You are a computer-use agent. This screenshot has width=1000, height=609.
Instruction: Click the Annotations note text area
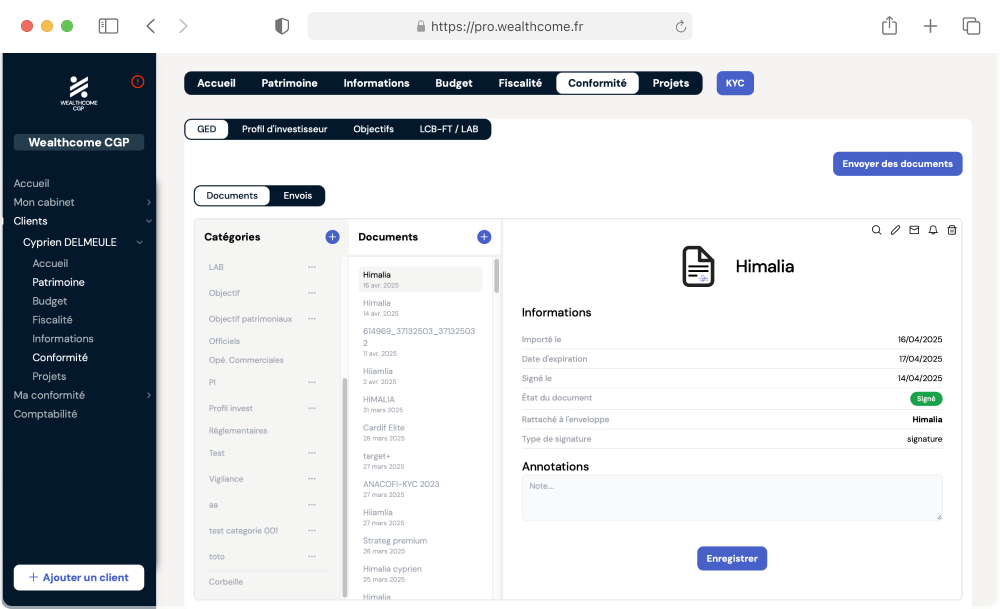coord(732,497)
